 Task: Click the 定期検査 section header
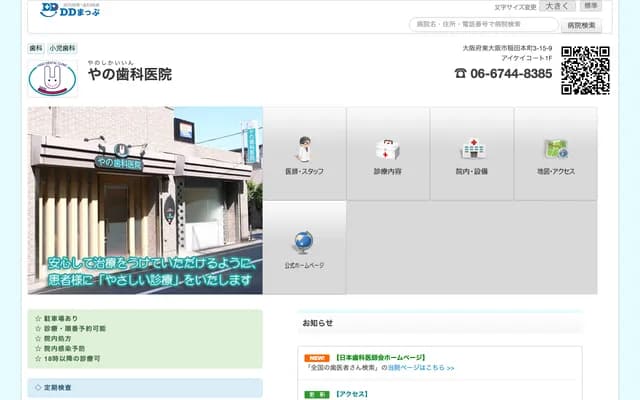click(145, 387)
